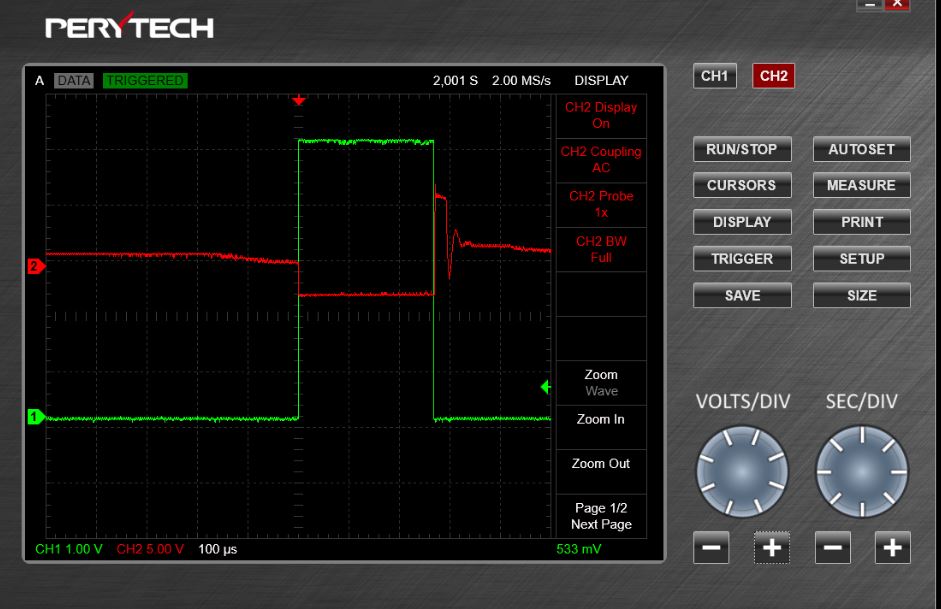Viewport: 941px width, 609px height.
Task: Open the CURSORS menu
Action: point(742,185)
